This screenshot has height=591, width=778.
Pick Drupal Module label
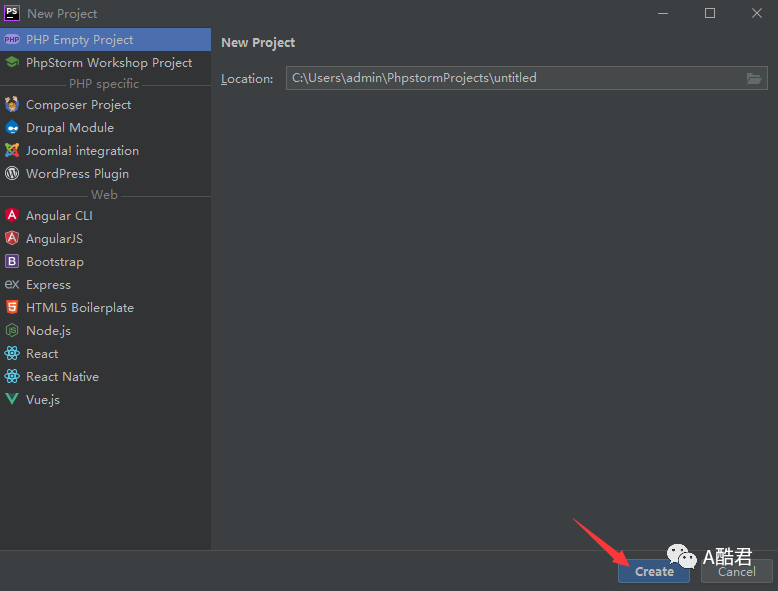pyautogui.click(x=70, y=128)
